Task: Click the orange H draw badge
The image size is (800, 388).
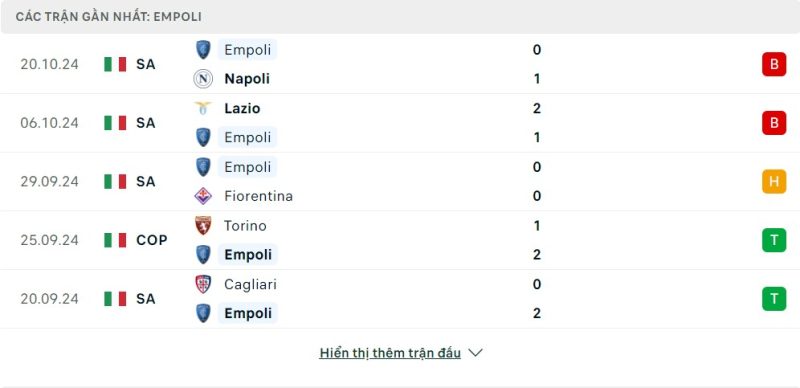Action: click(774, 181)
